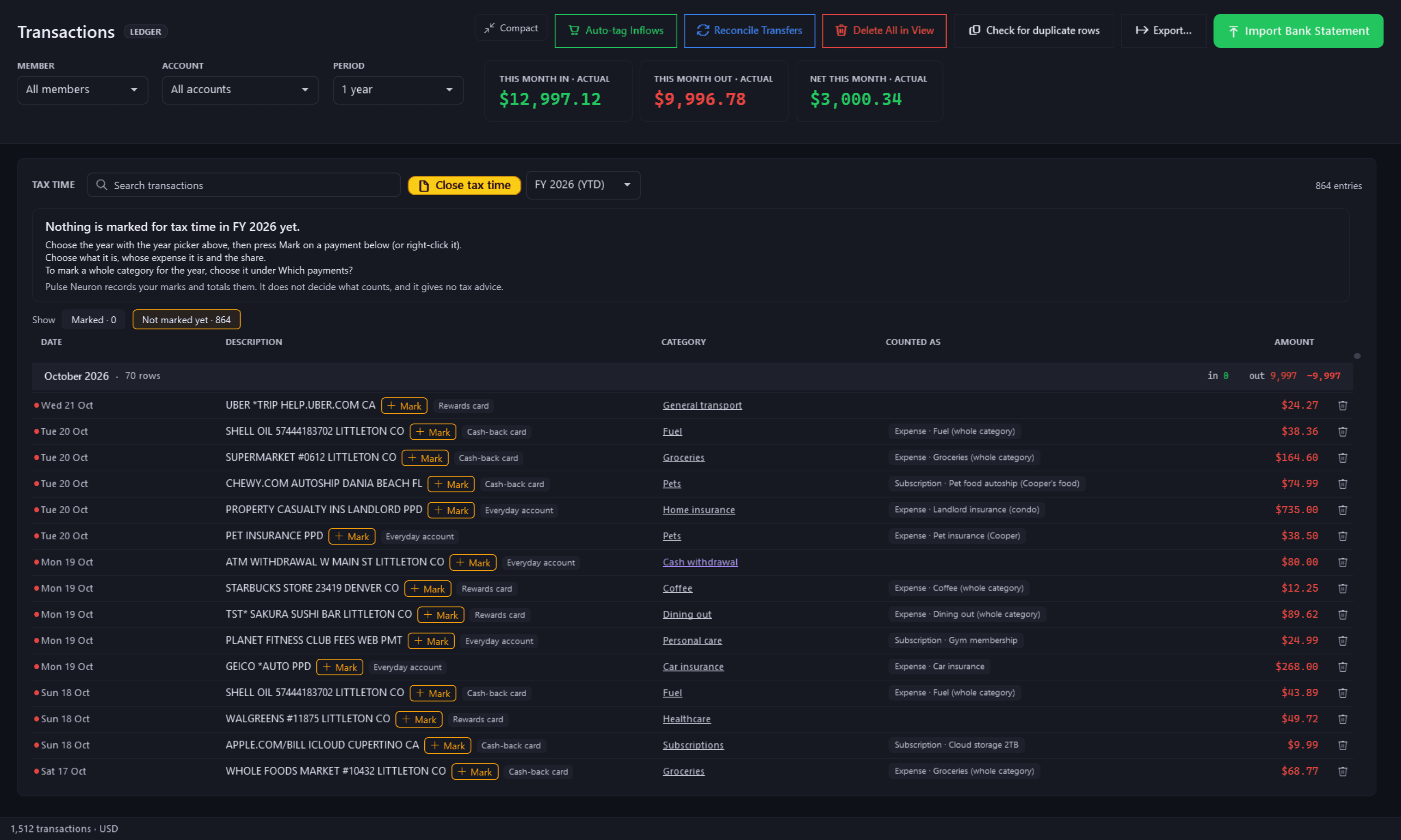The width and height of the screenshot is (1401, 840).
Task: Trash the $43.89 SHELL OIL Sun 18 Oct row
Action: click(x=1342, y=693)
